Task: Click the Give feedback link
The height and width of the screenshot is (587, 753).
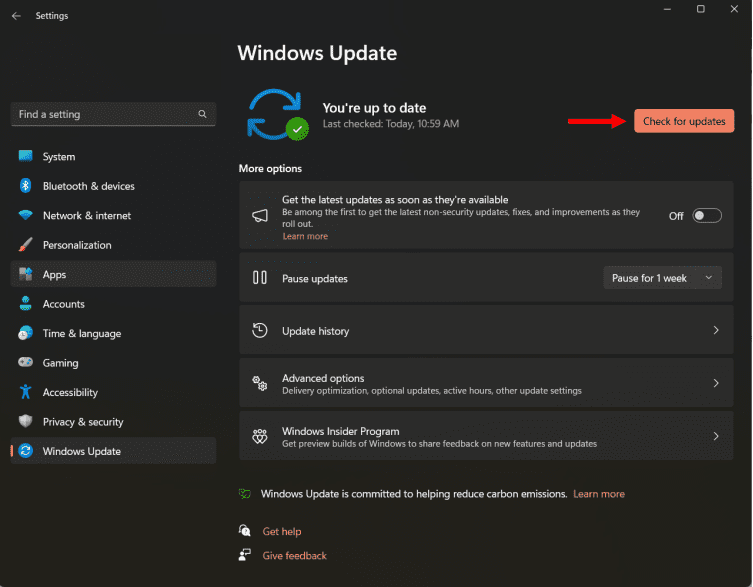Action: (x=294, y=555)
